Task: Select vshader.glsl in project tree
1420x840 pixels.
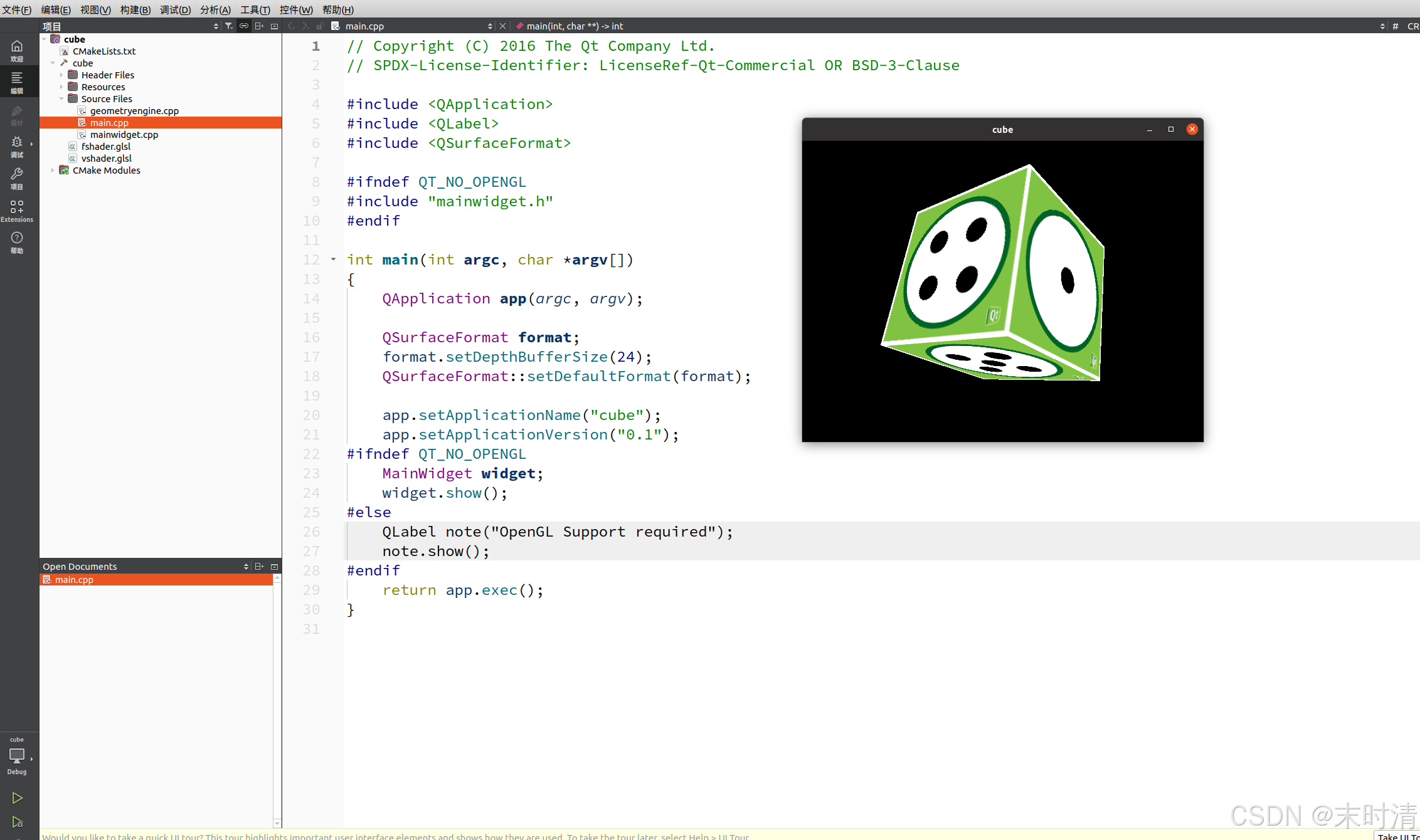Action: (106, 158)
